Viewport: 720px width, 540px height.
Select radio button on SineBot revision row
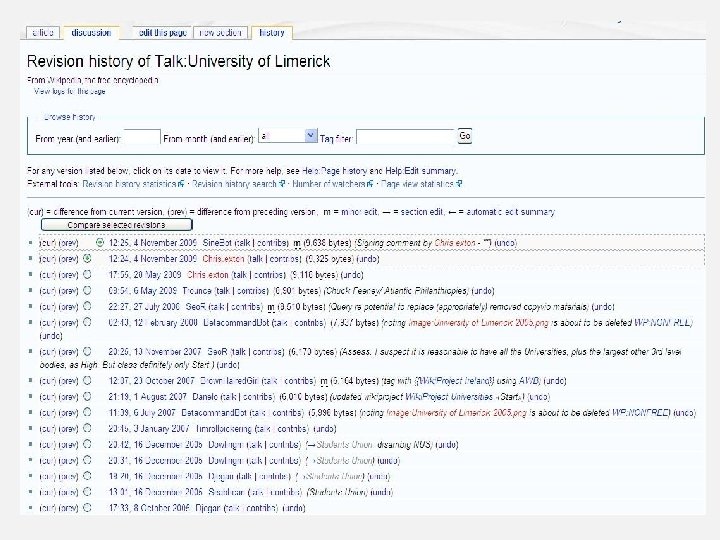(x=100, y=242)
